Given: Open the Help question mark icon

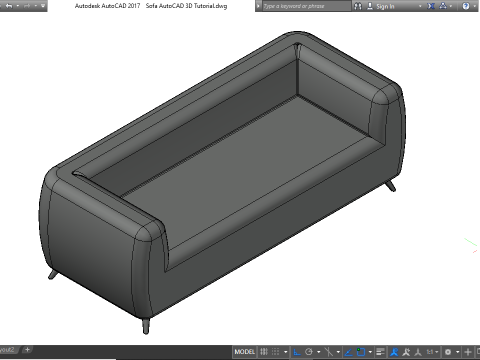Looking at the screenshot, I should click(466, 6).
